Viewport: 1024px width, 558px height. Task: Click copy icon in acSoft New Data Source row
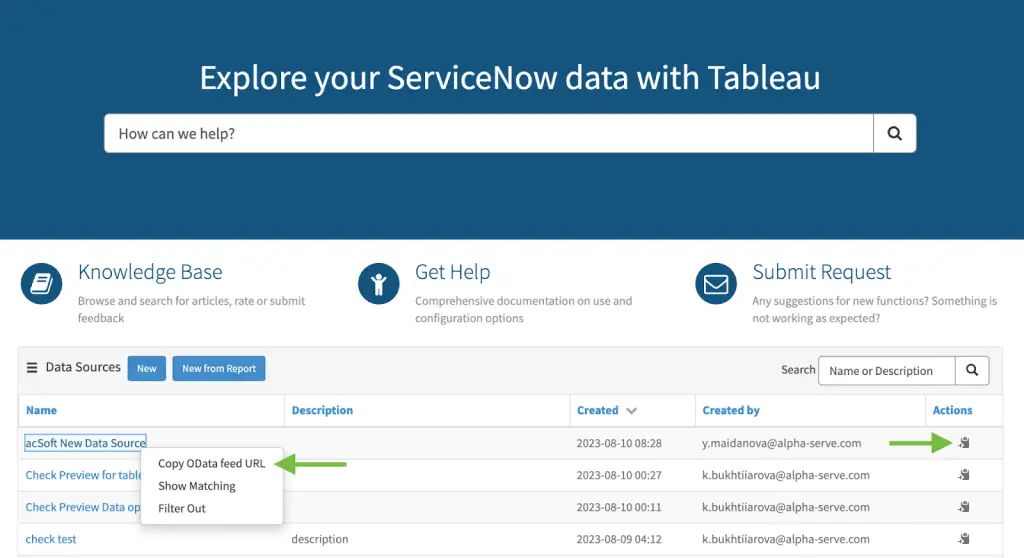964,443
